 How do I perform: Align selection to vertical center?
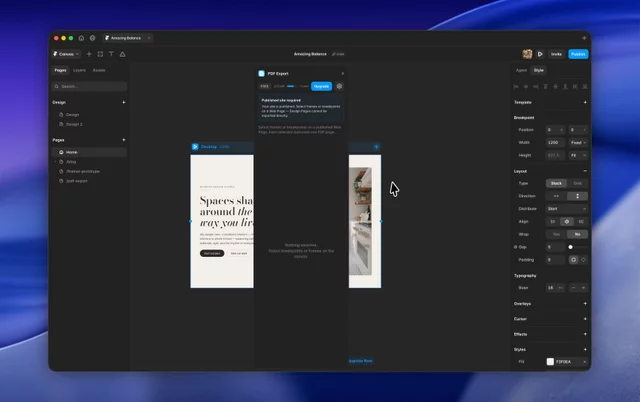coord(555,87)
